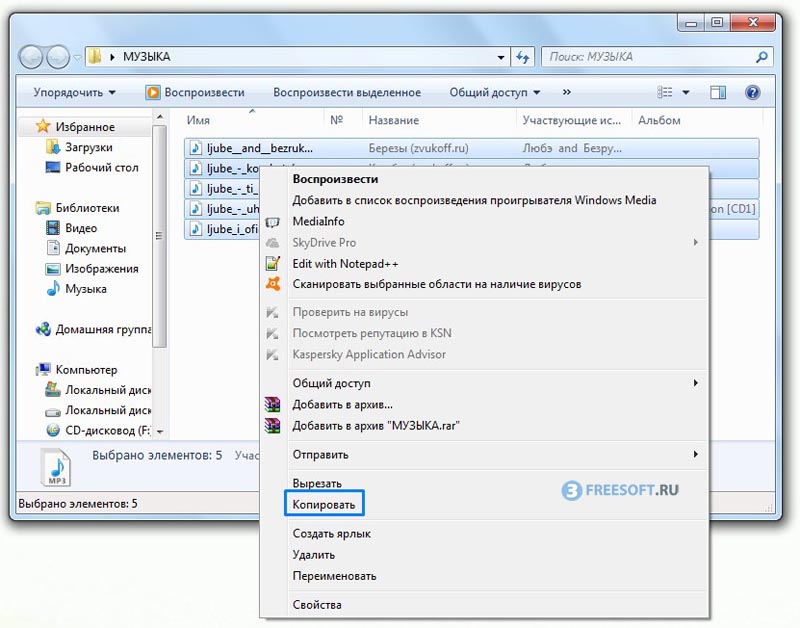Choose Добавить в список воспроизведения Windows Media

[x=474, y=200]
